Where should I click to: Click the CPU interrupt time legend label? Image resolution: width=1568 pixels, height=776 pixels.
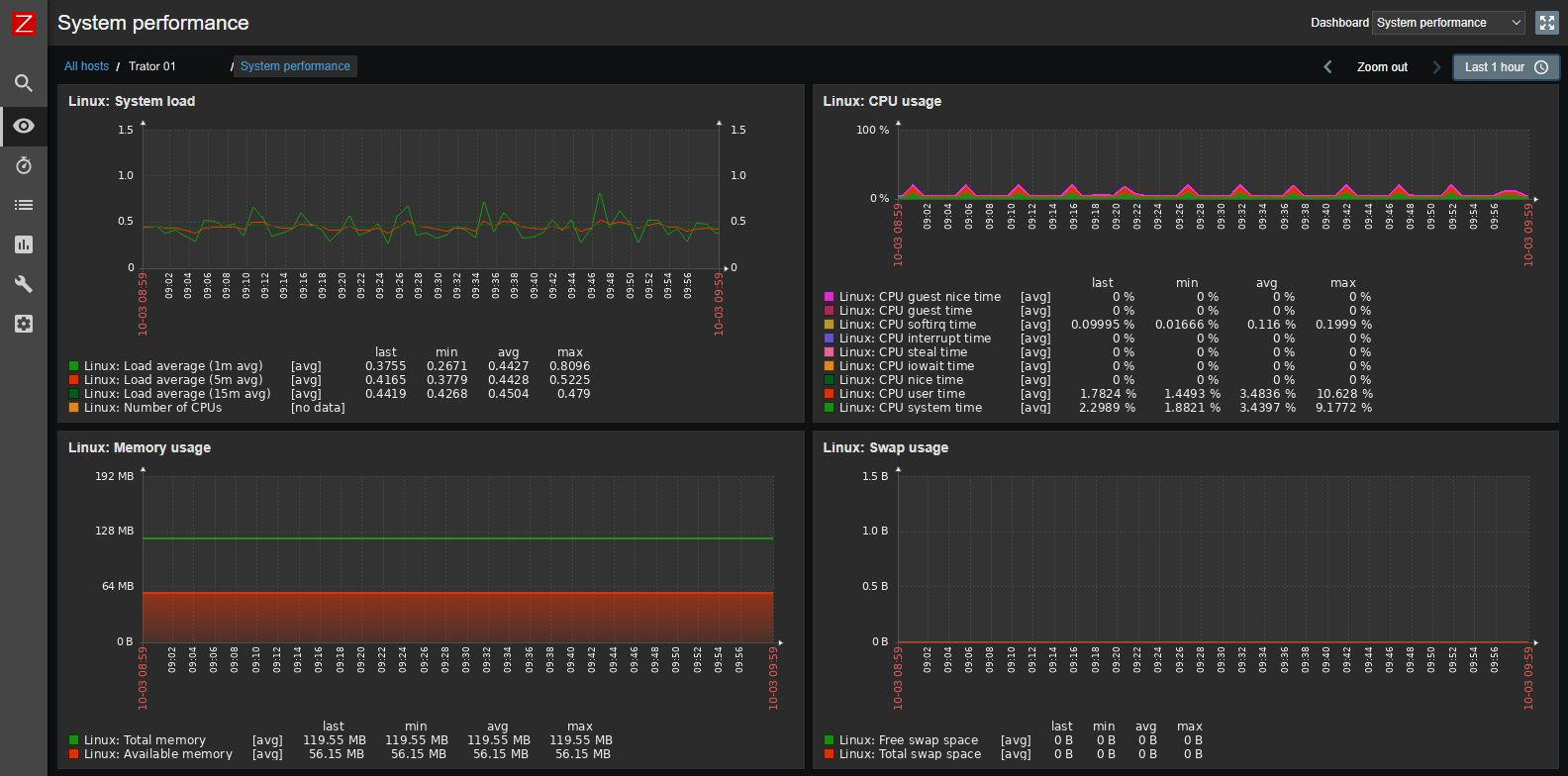(x=915, y=339)
